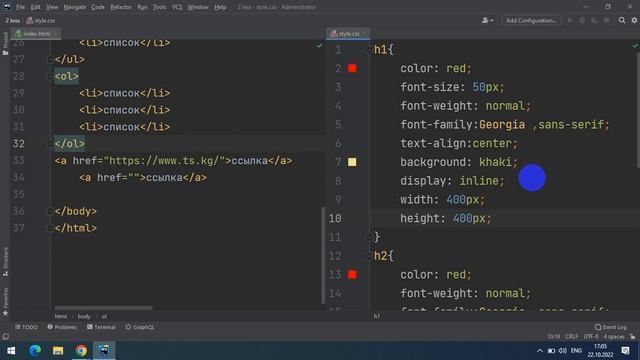Toggle read-only lock icon in status bar

click(x=632, y=337)
